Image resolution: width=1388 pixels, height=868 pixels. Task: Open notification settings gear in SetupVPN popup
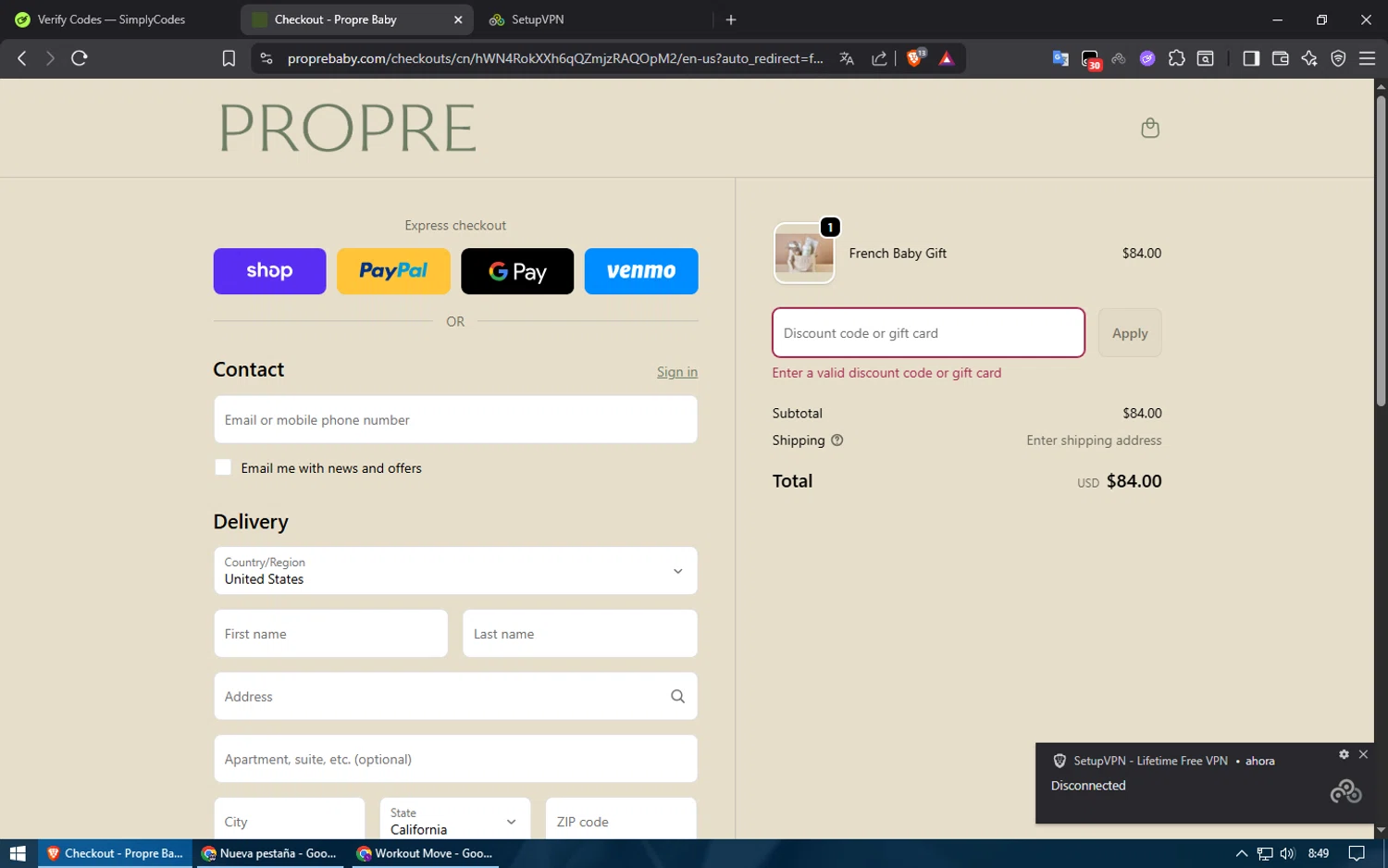point(1344,754)
